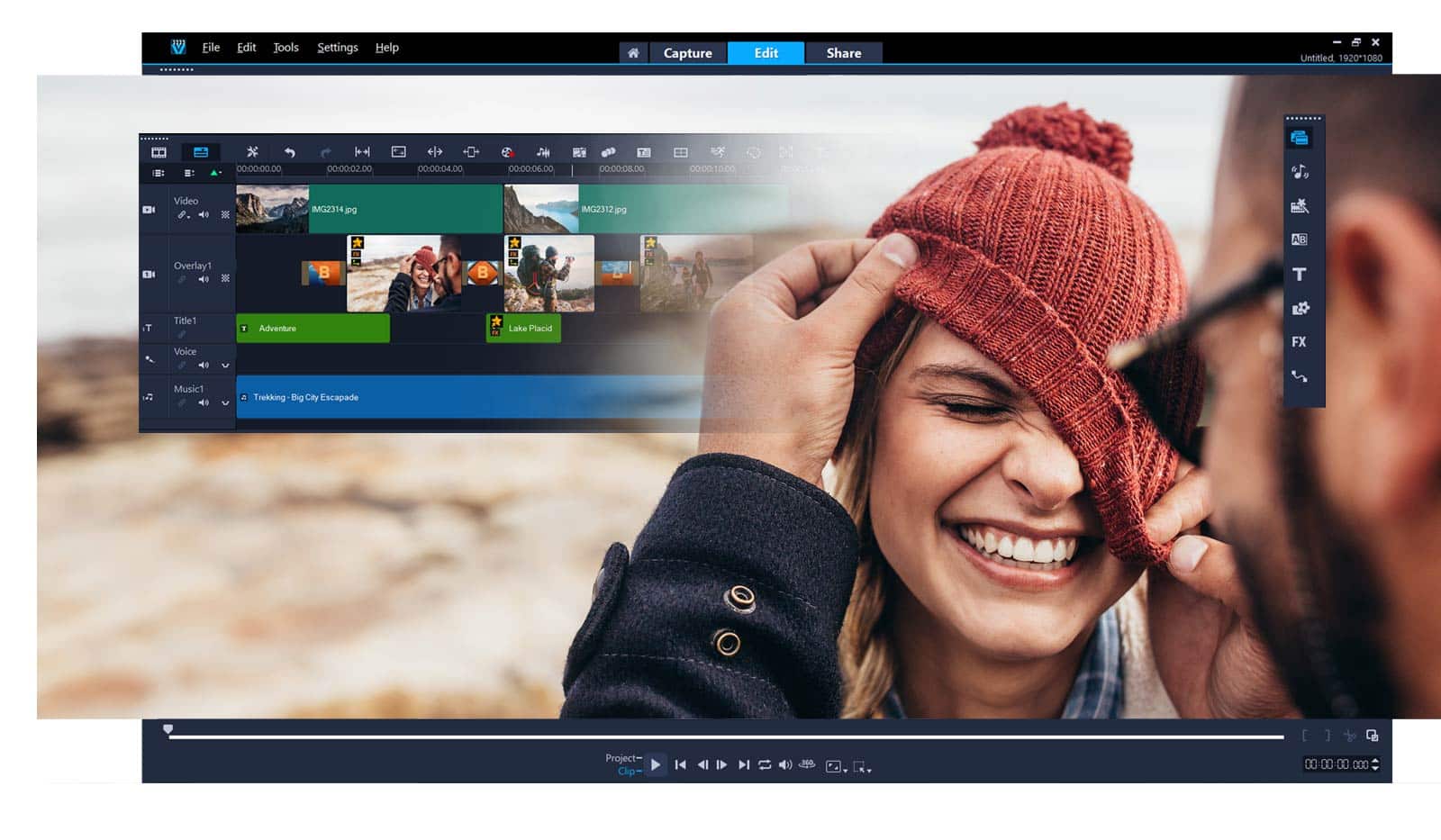Open the sound mixer icon in toolbar
Viewport: 1441px width, 840px height.
543,152
